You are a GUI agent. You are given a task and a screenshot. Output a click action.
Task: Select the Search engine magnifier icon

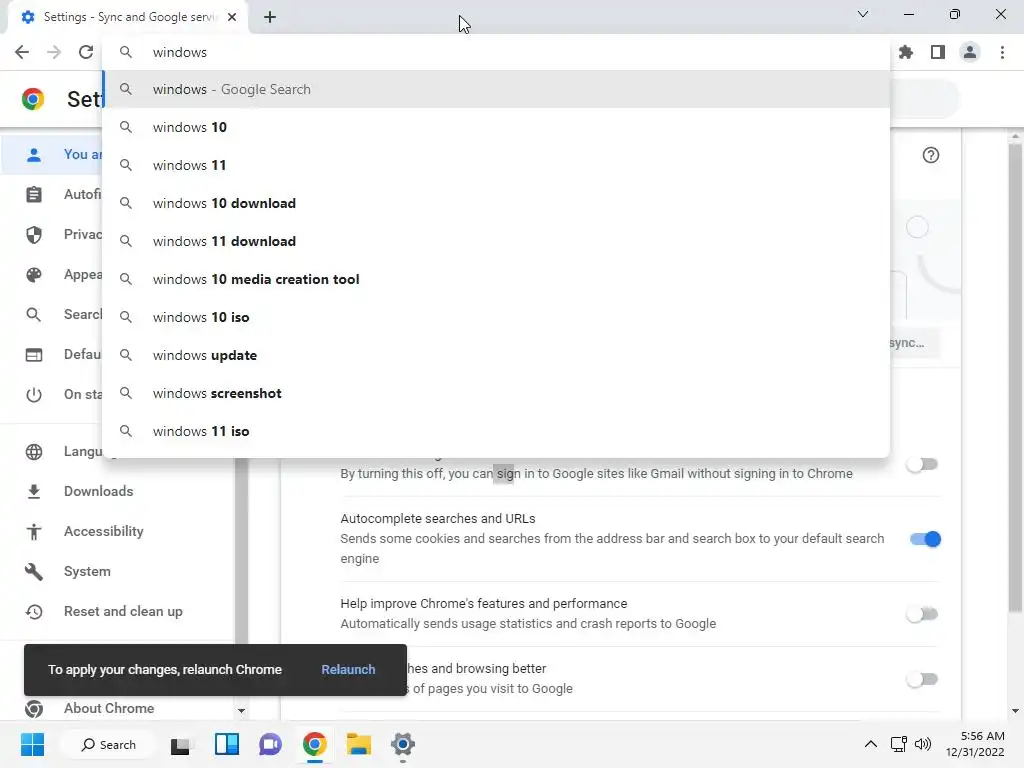tap(33, 315)
